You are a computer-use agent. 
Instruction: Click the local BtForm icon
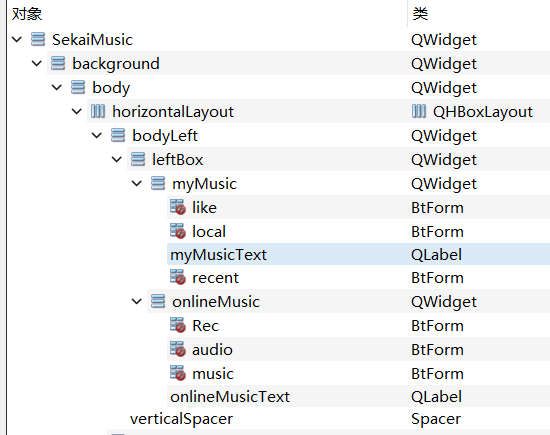(178, 231)
